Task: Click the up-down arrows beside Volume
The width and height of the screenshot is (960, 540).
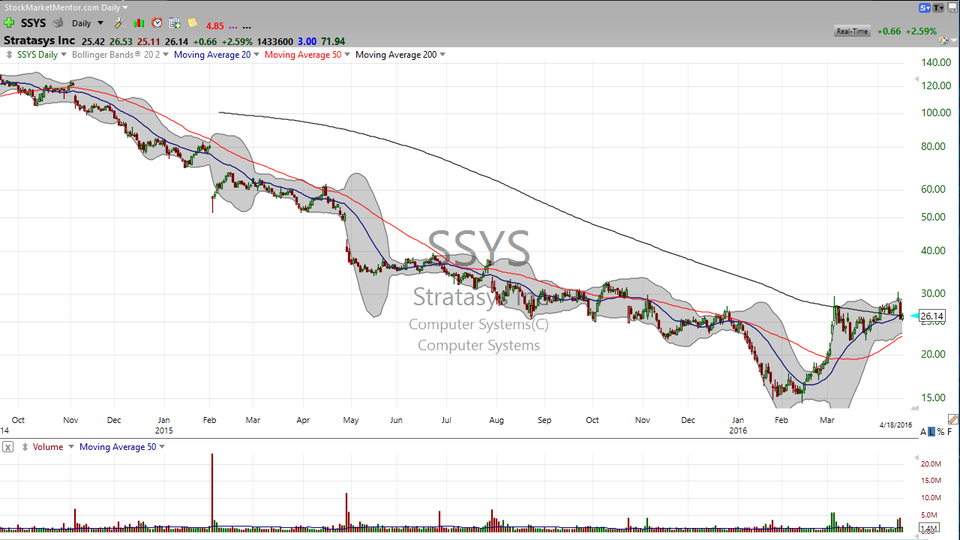Action: (25, 447)
